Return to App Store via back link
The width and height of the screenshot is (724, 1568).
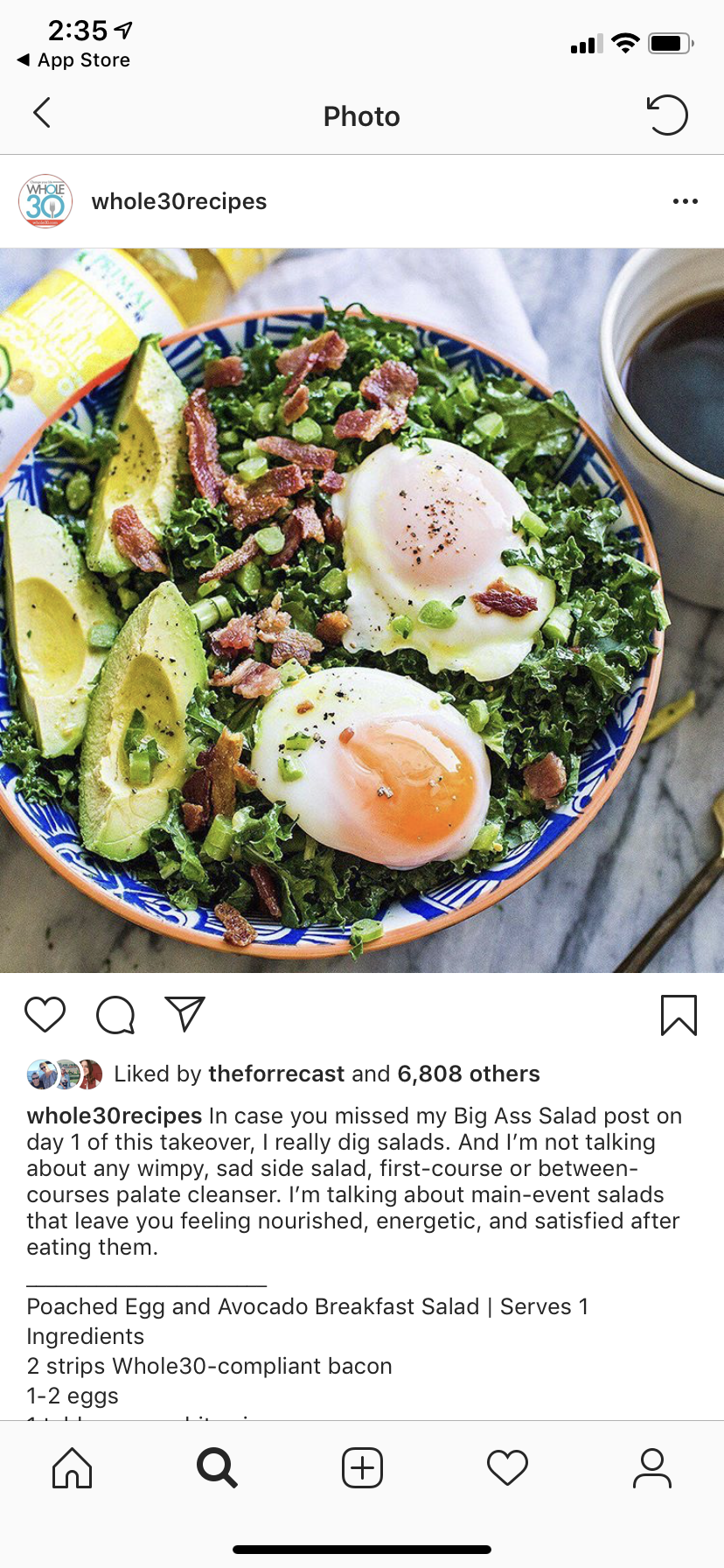73,59
